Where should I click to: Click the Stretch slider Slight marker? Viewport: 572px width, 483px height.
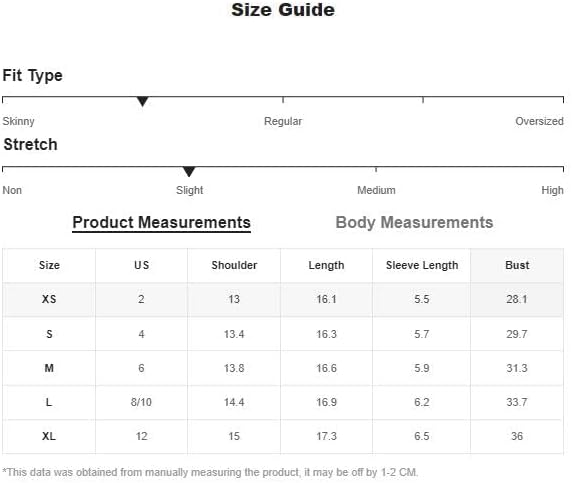(189, 171)
